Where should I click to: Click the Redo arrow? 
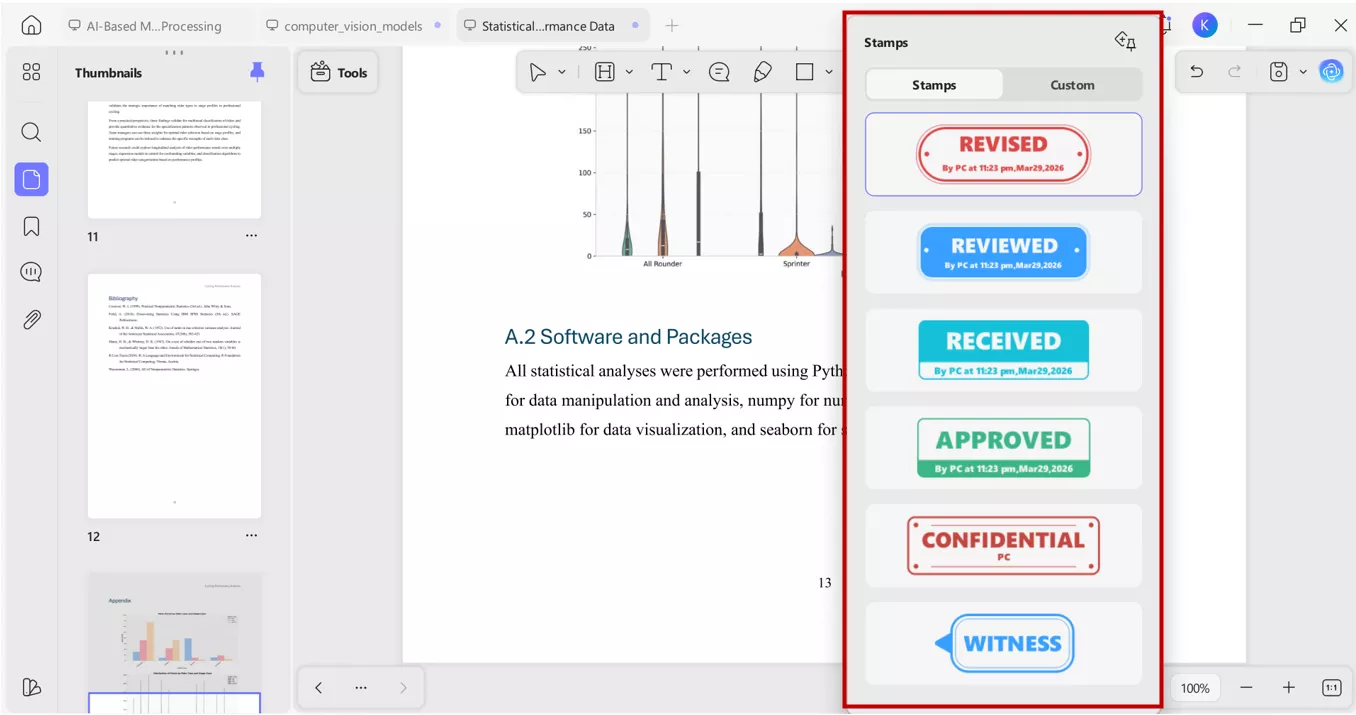pyautogui.click(x=1235, y=72)
